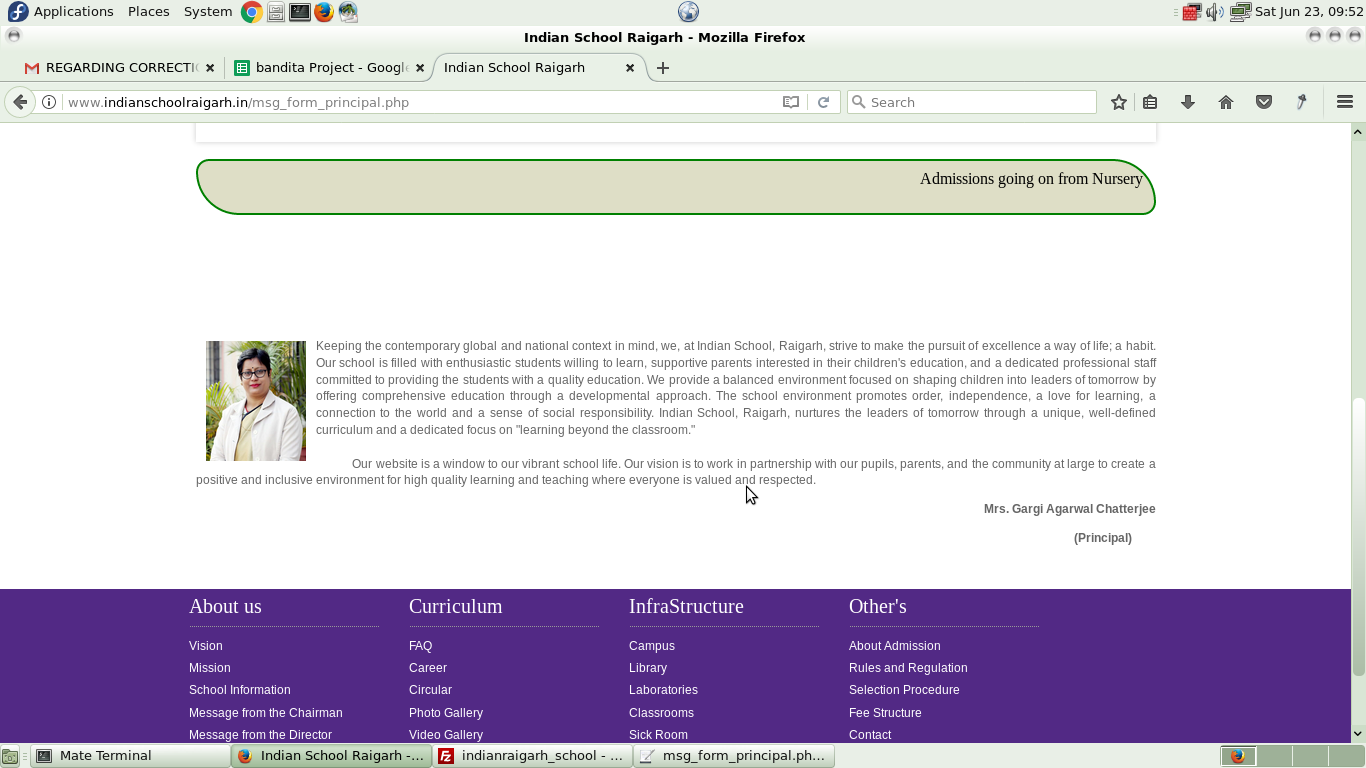Click the globe icon in top panel
The height and width of the screenshot is (768, 1366).
(x=688, y=12)
